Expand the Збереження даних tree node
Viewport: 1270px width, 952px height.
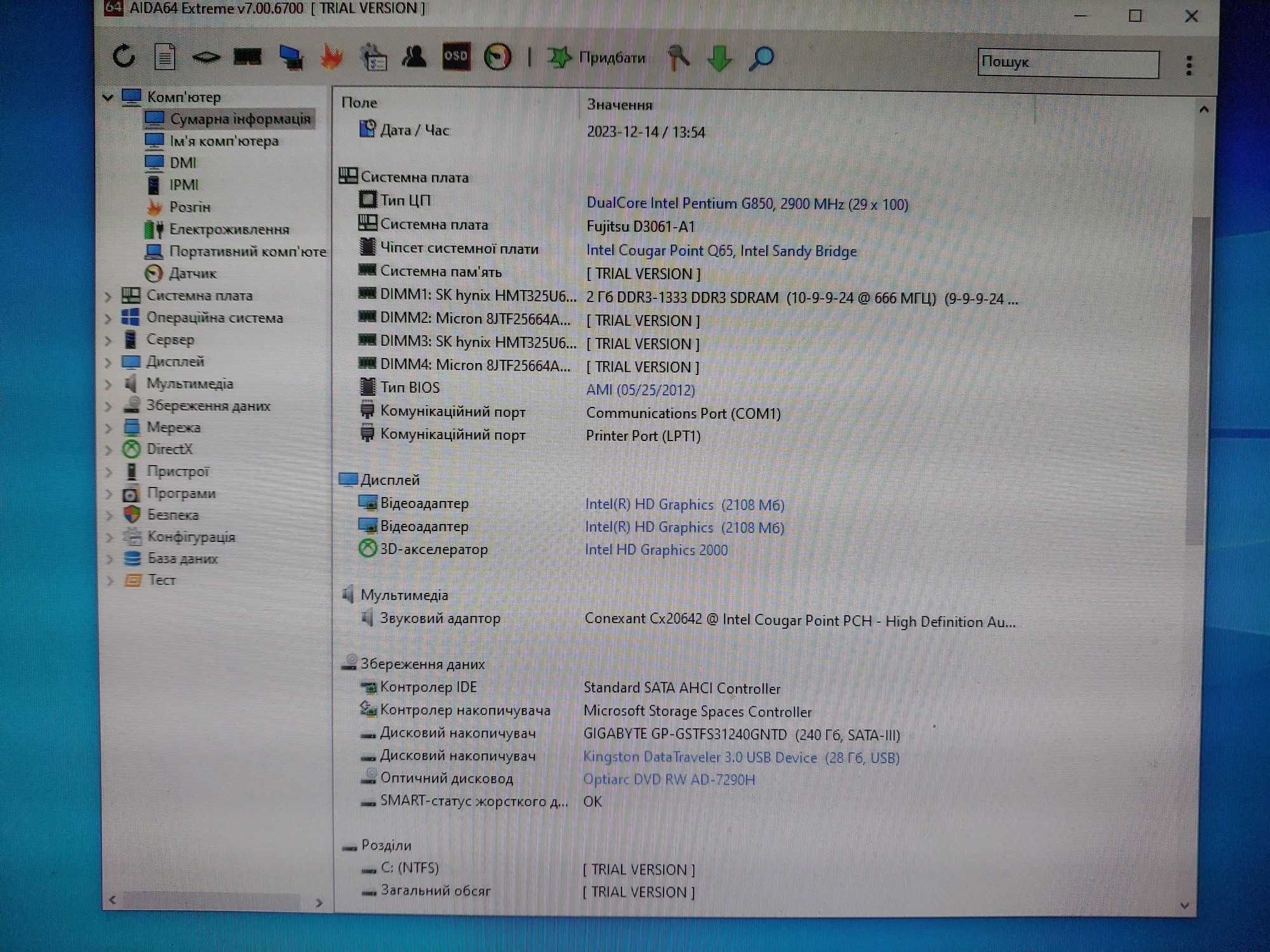coord(108,407)
